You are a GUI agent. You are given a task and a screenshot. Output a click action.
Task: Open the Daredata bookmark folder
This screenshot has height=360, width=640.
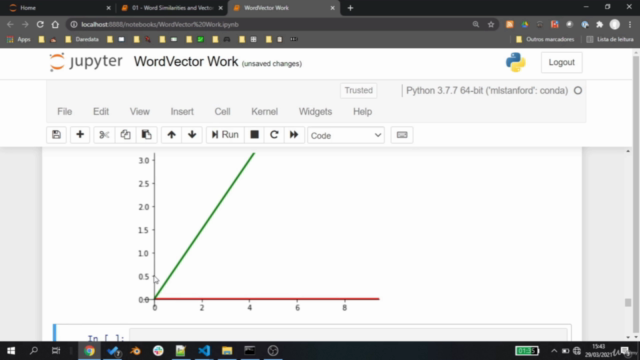82,39
